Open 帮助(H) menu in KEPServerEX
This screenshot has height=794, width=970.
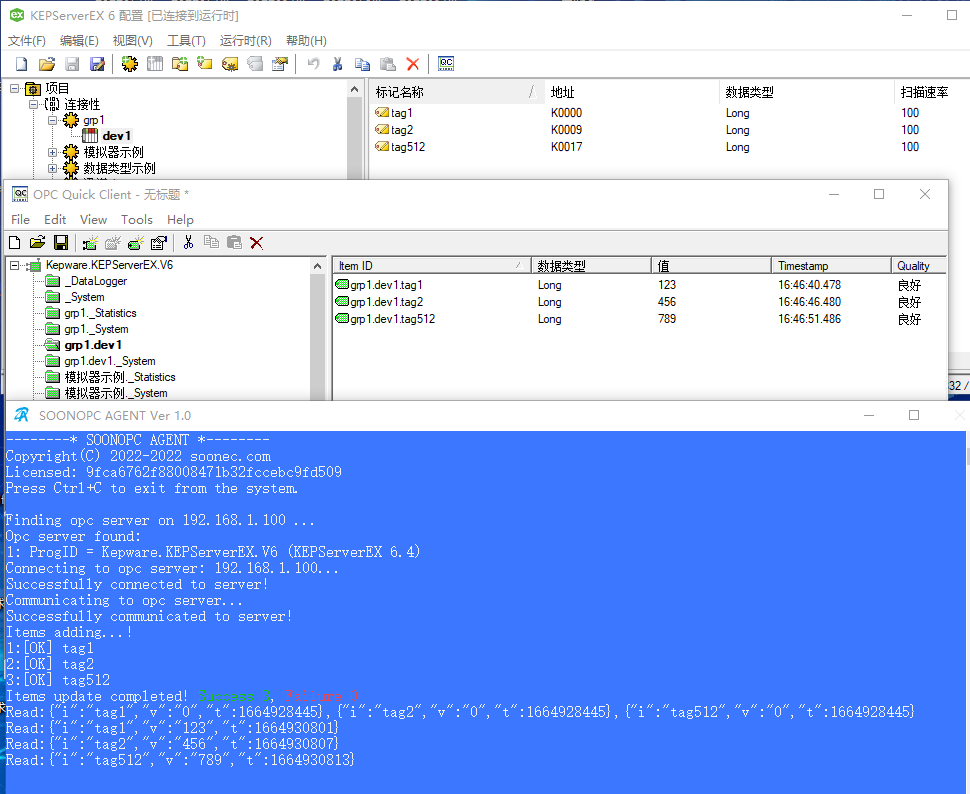coord(306,41)
